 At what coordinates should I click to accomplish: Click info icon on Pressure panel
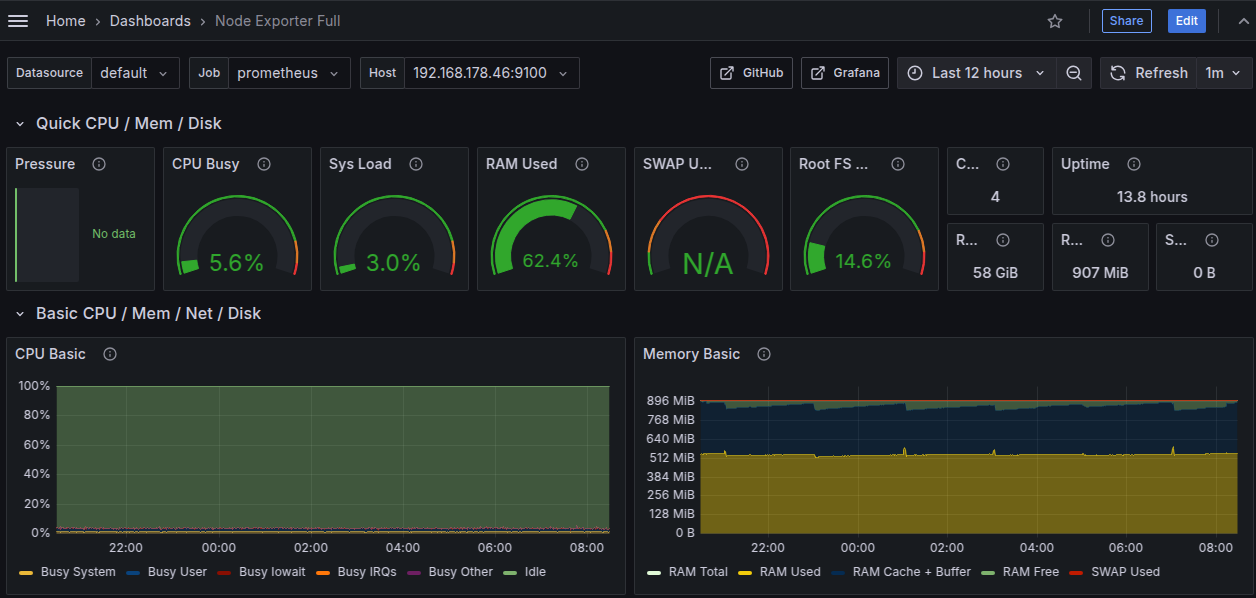click(98, 164)
